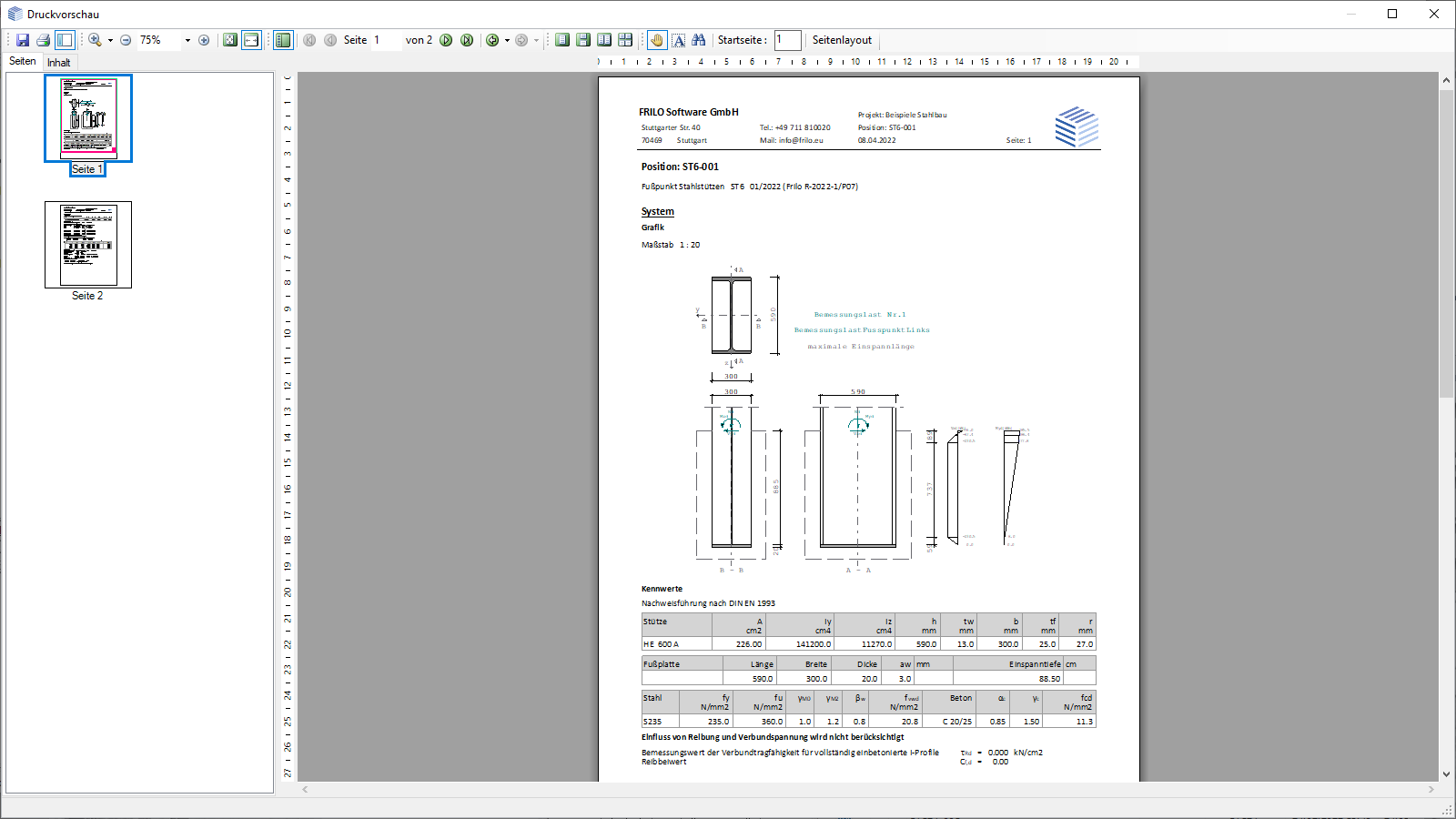Viewport: 1456px width, 819px height.
Task: Click the printer icon to print
Action: pyautogui.click(x=43, y=40)
